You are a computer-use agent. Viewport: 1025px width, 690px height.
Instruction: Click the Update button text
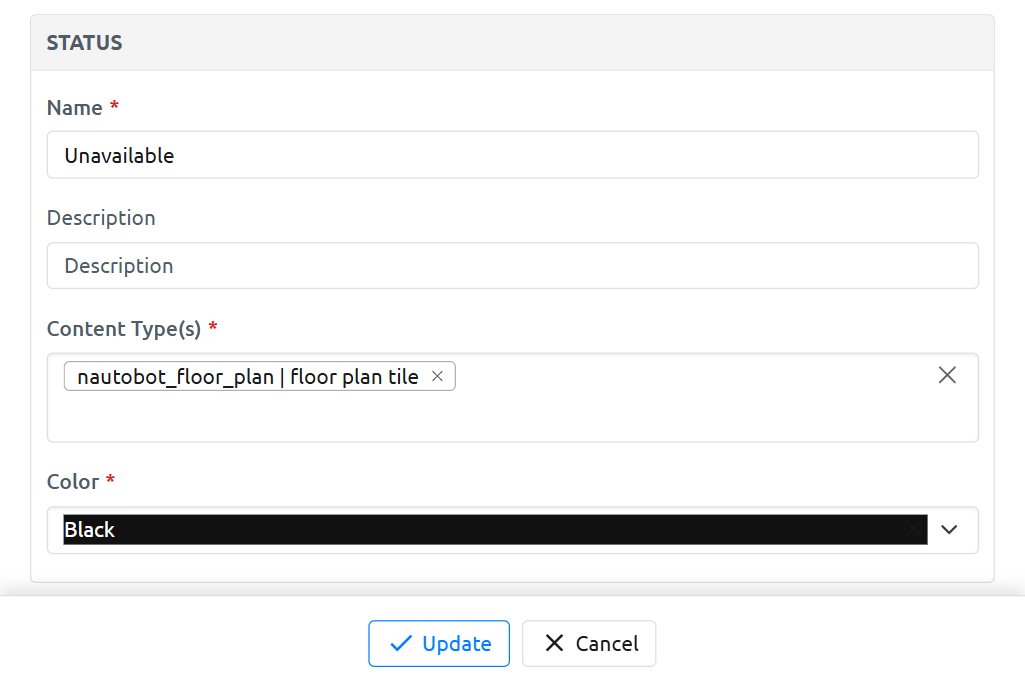coord(456,644)
